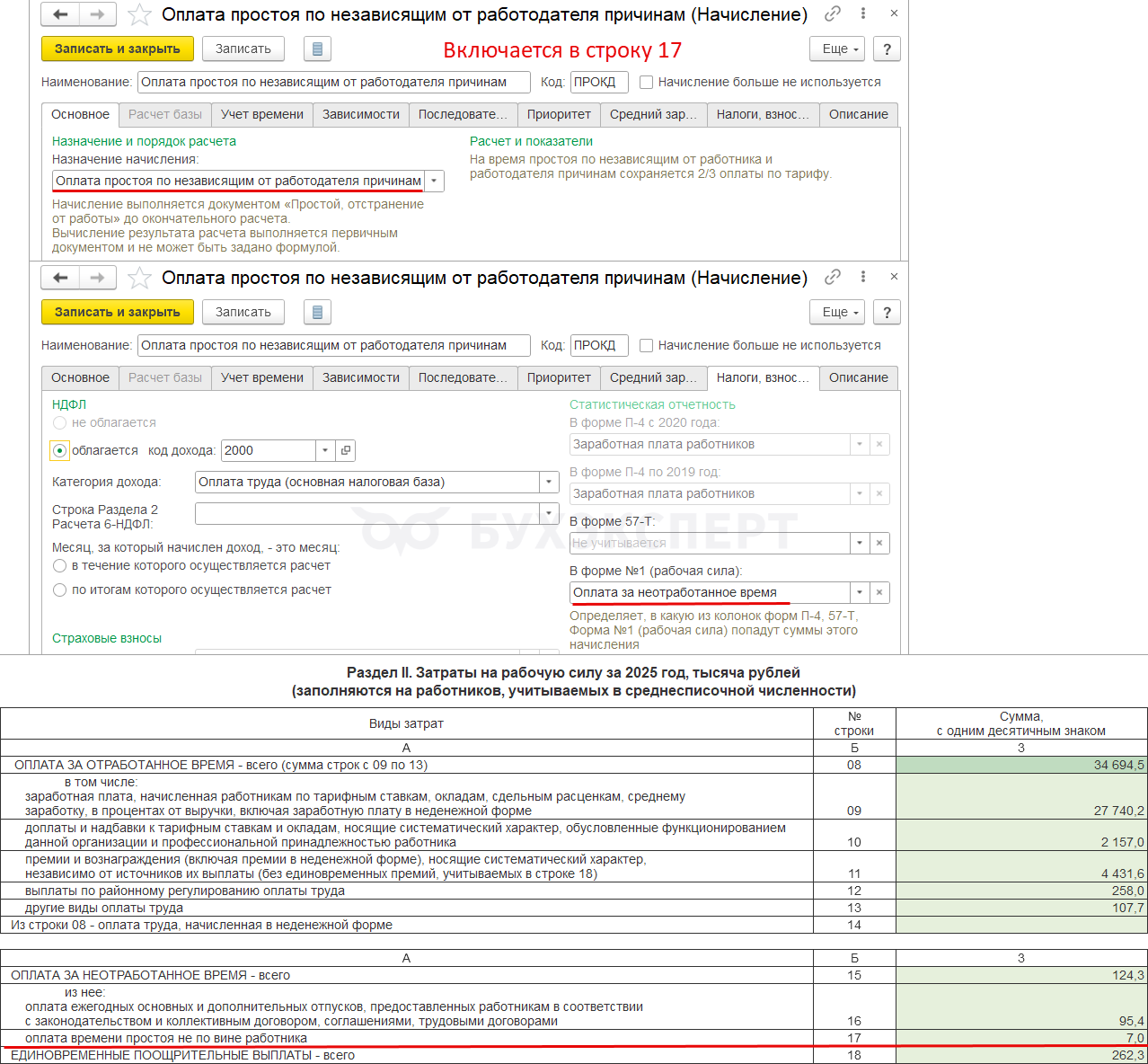The image size is (1148, 1064).
Task: Click the help question mark in the upper window
Action: pyautogui.click(x=887, y=49)
